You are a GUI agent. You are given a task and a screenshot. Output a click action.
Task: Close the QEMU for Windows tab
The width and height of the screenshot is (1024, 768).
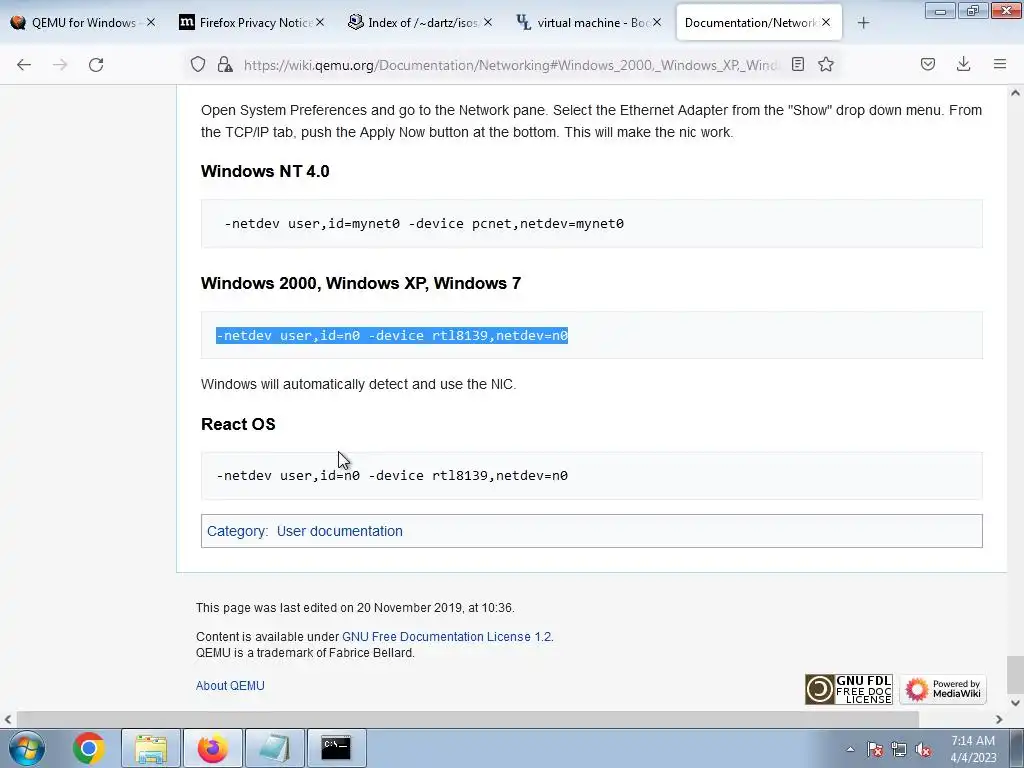click(151, 22)
